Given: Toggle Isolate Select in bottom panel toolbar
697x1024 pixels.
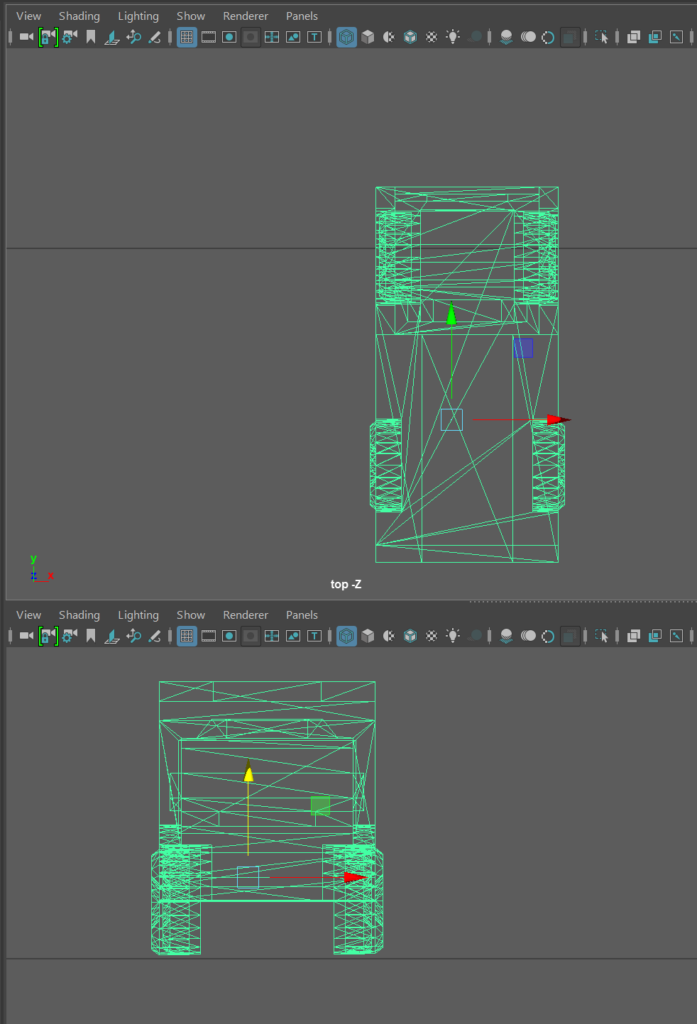Looking at the screenshot, I should point(601,636).
